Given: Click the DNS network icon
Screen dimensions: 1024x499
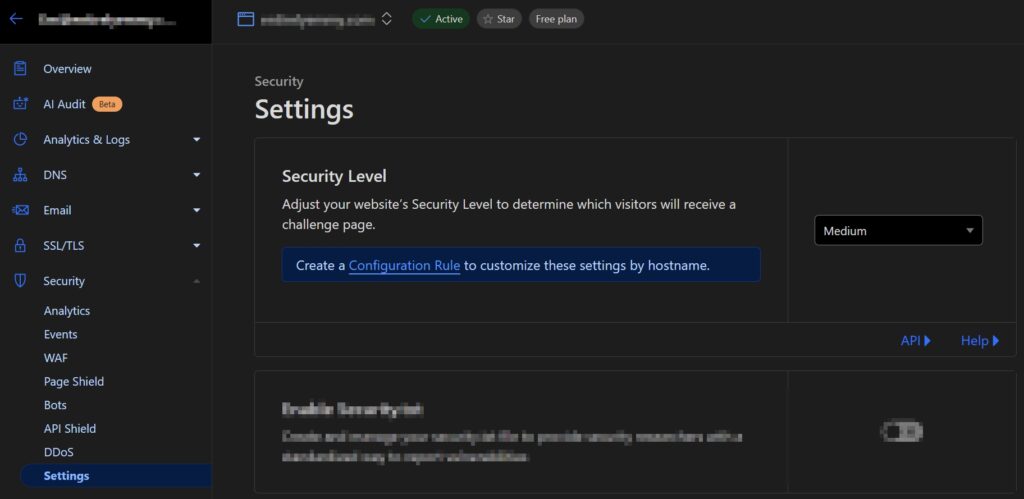Looking at the screenshot, I should point(20,175).
